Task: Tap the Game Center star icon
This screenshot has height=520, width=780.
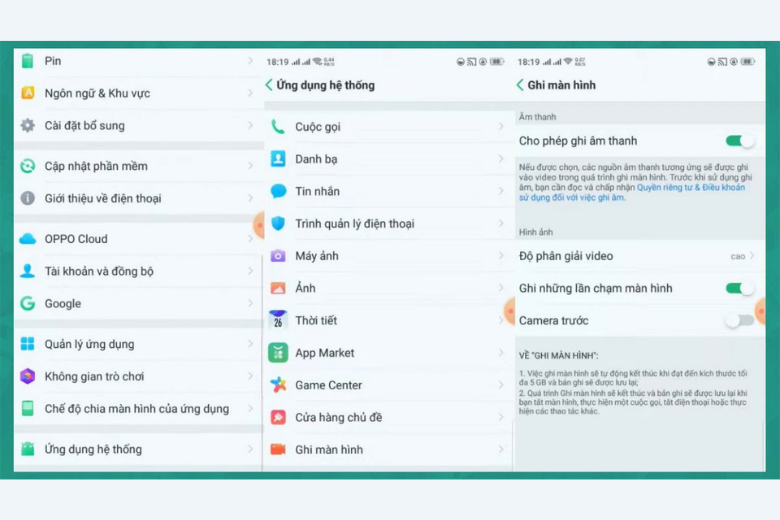Action: 278,385
